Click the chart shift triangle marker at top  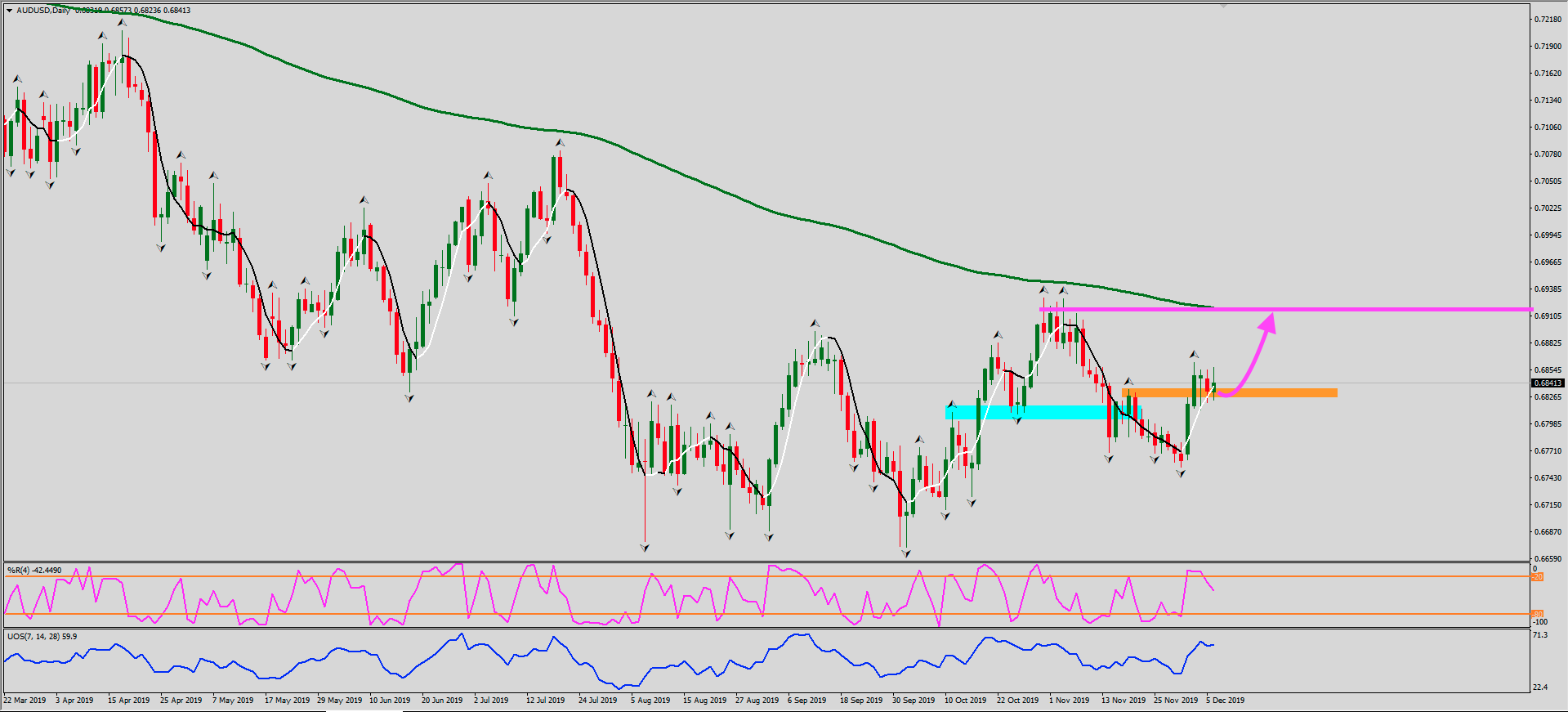[x=1224, y=6]
